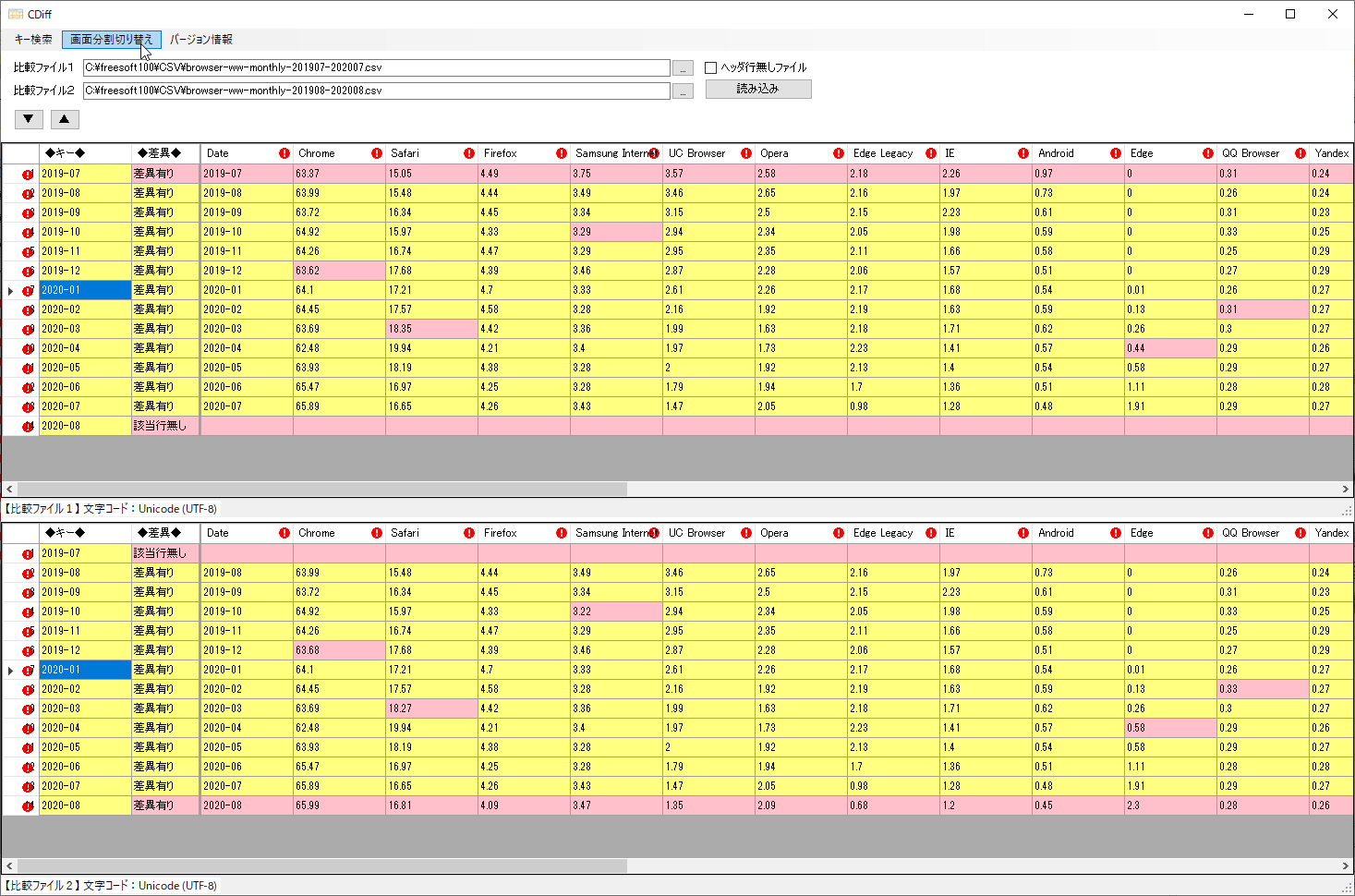Click the red error icon in top grid Firefox header
1355x896 pixels.
coord(562,153)
